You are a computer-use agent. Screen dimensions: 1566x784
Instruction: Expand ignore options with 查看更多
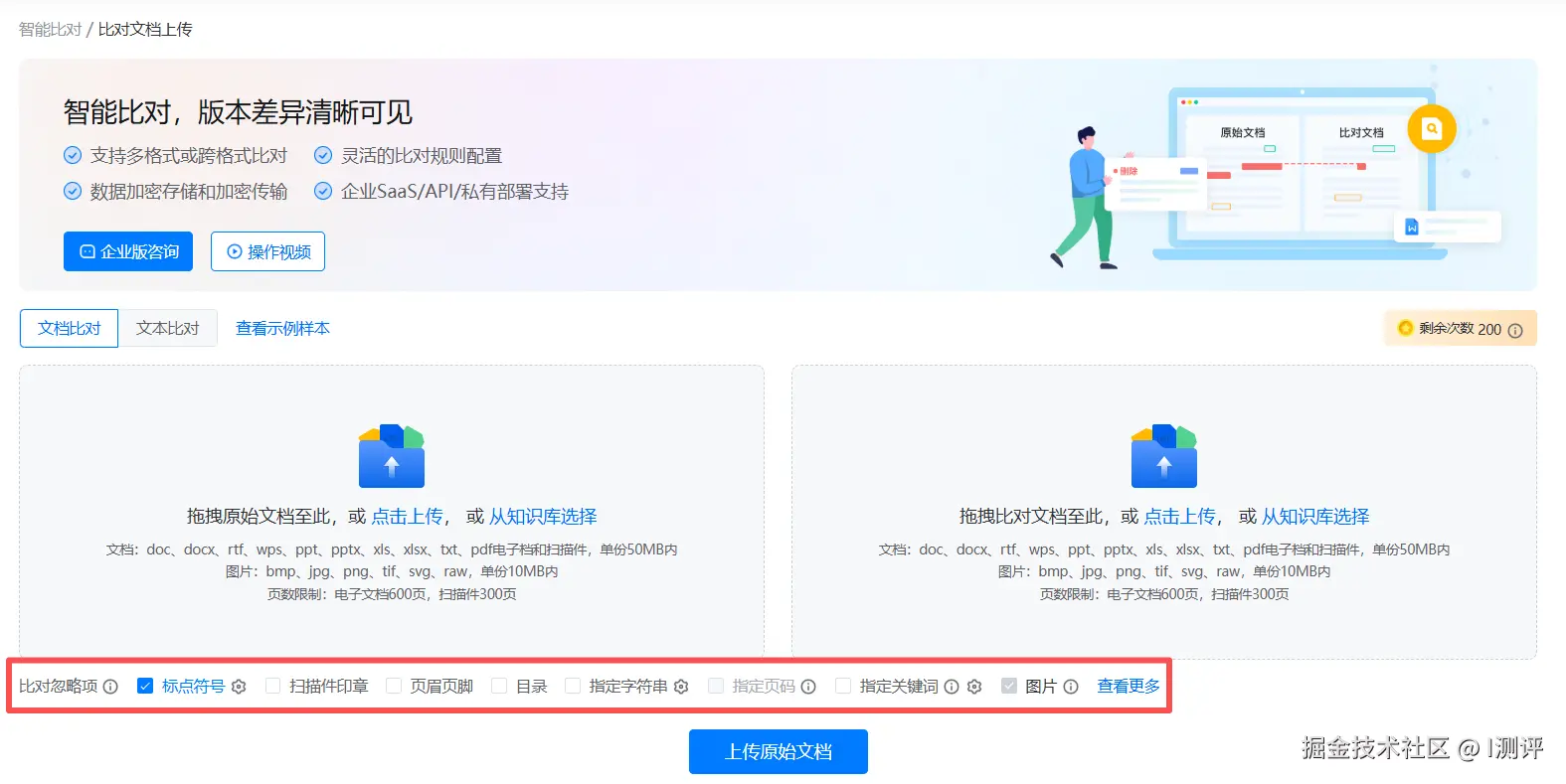pos(1129,686)
